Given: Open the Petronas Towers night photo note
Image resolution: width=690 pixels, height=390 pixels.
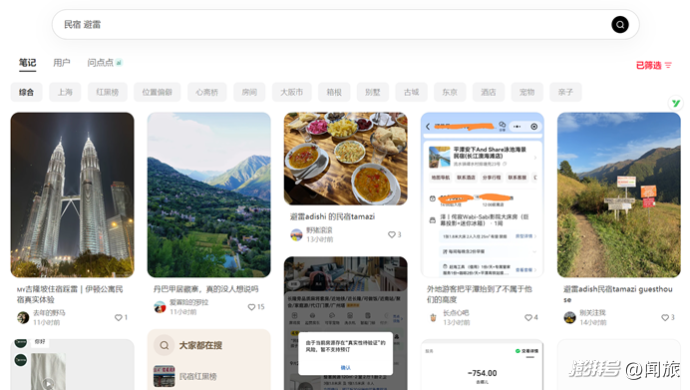Looking at the screenshot, I should pos(72,195).
